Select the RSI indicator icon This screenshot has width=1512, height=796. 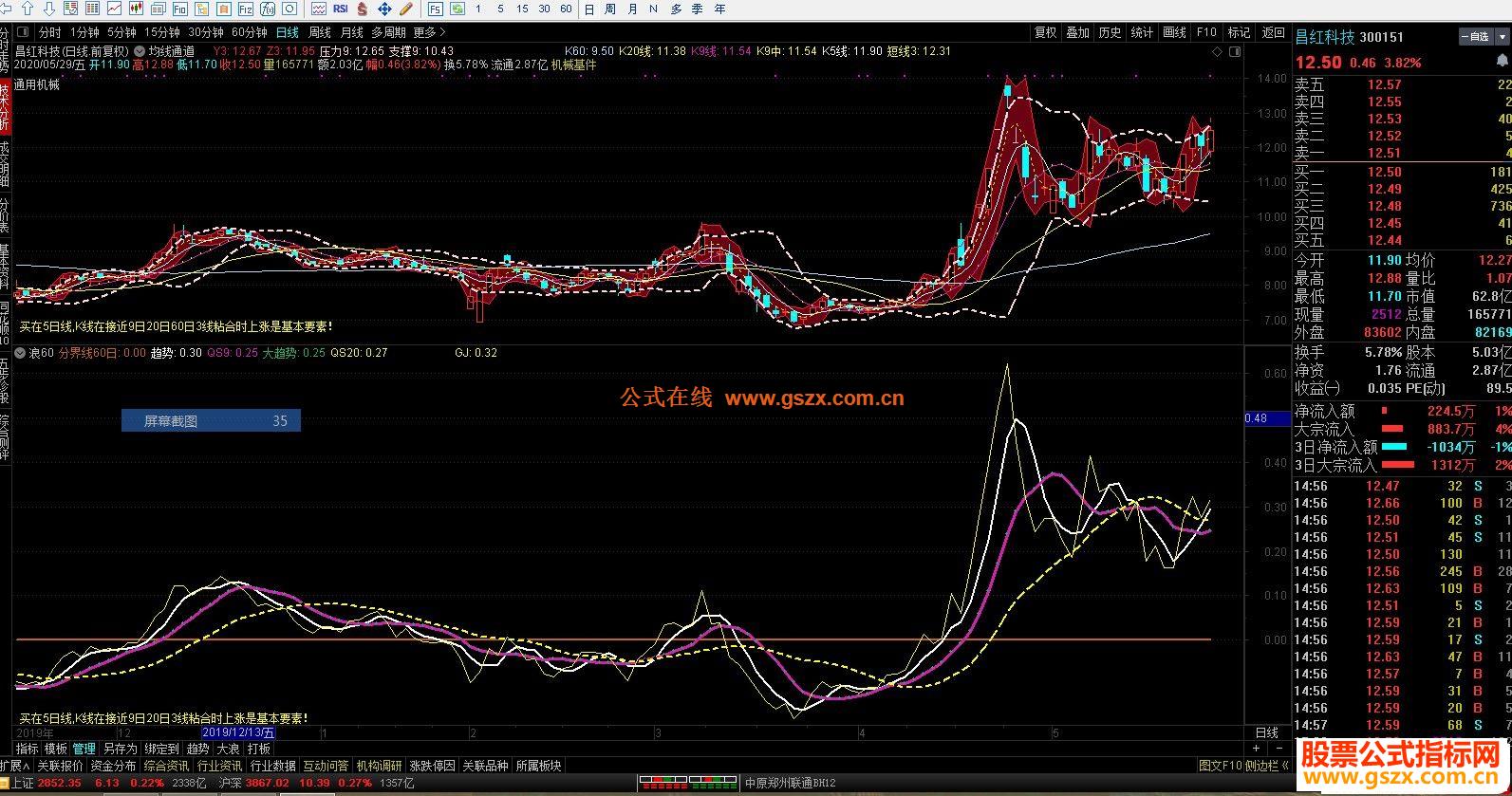click(x=340, y=9)
